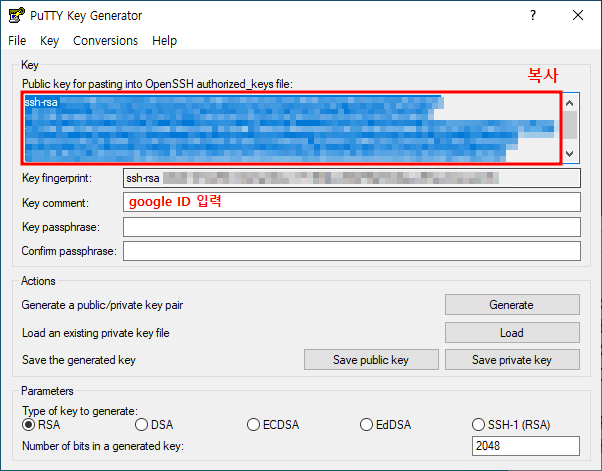Close the PuTTY Key Generator window

coord(577,15)
